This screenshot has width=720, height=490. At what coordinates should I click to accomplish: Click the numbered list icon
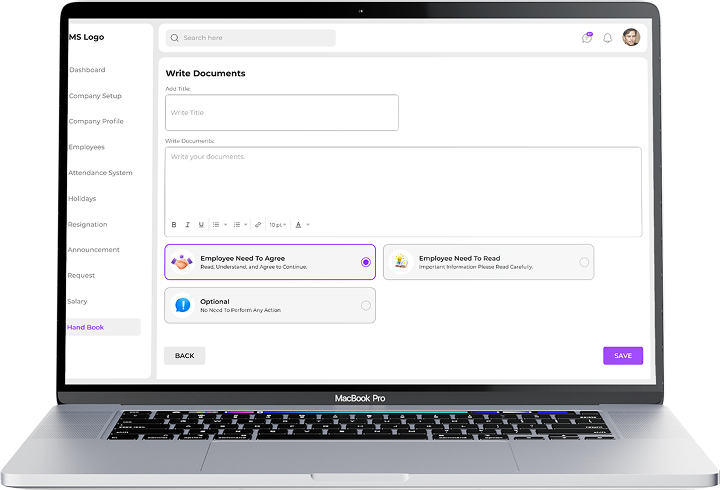(x=236, y=225)
